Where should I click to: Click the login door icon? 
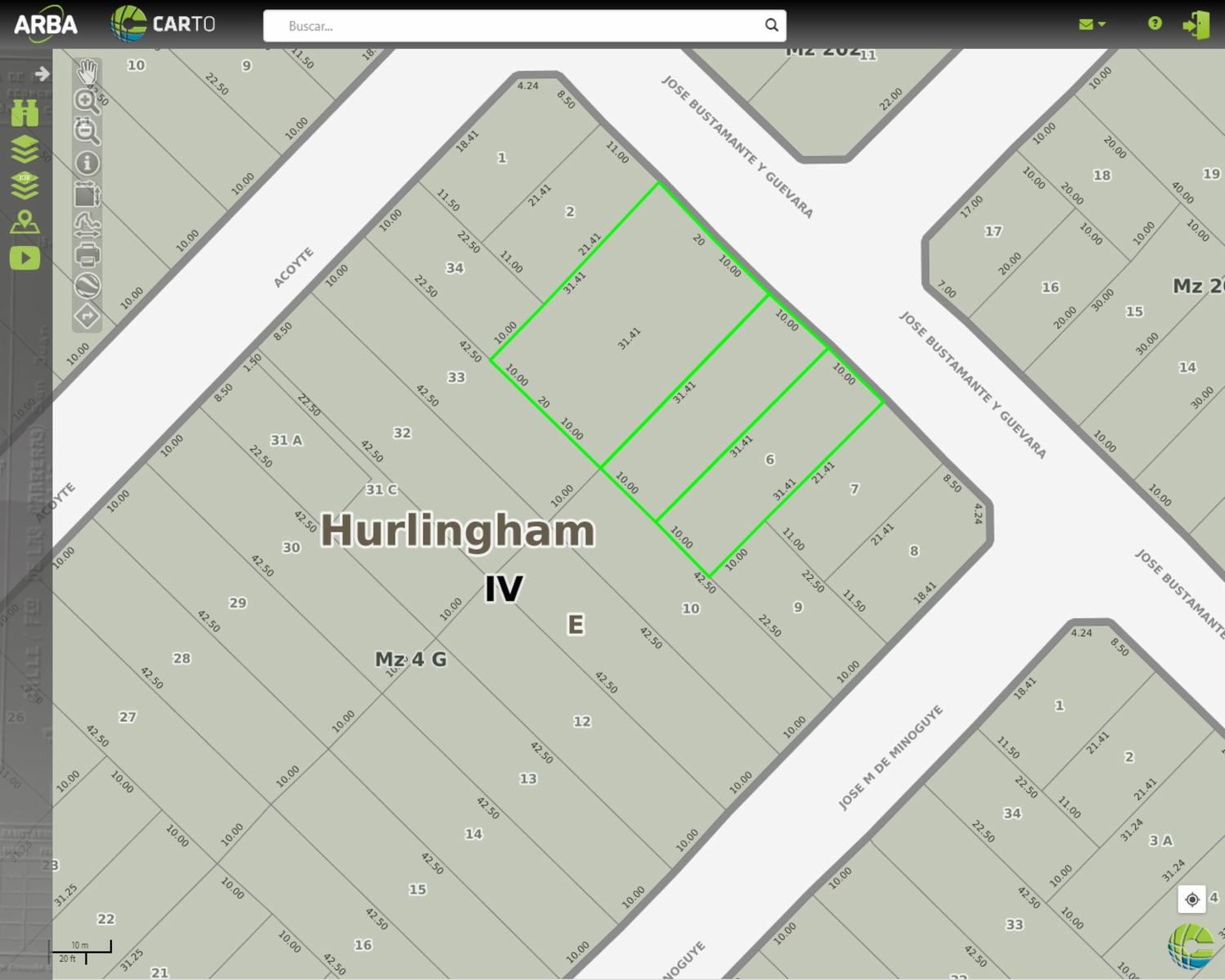pos(1196,24)
